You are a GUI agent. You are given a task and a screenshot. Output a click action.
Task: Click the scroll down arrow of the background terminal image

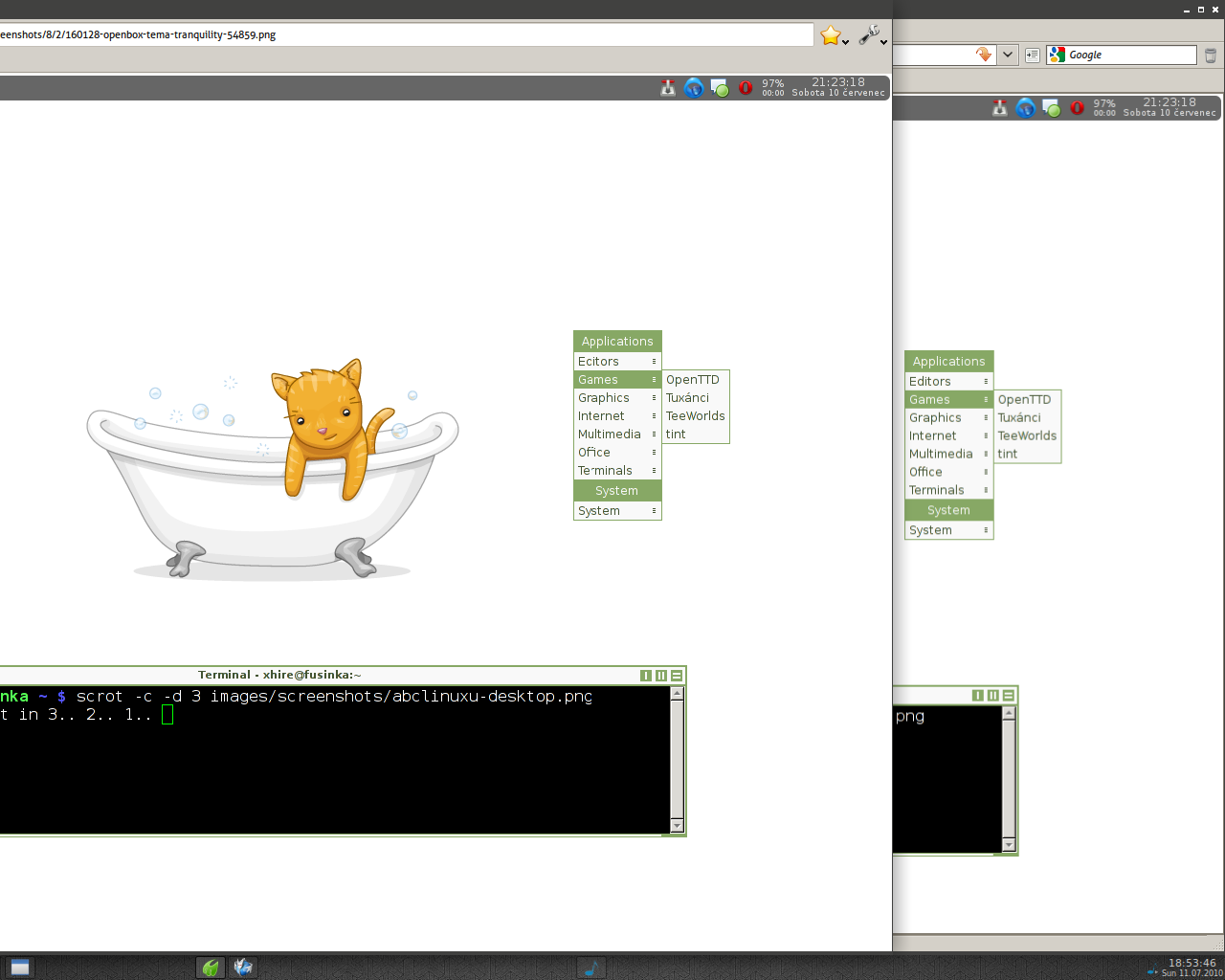[x=1009, y=845]
